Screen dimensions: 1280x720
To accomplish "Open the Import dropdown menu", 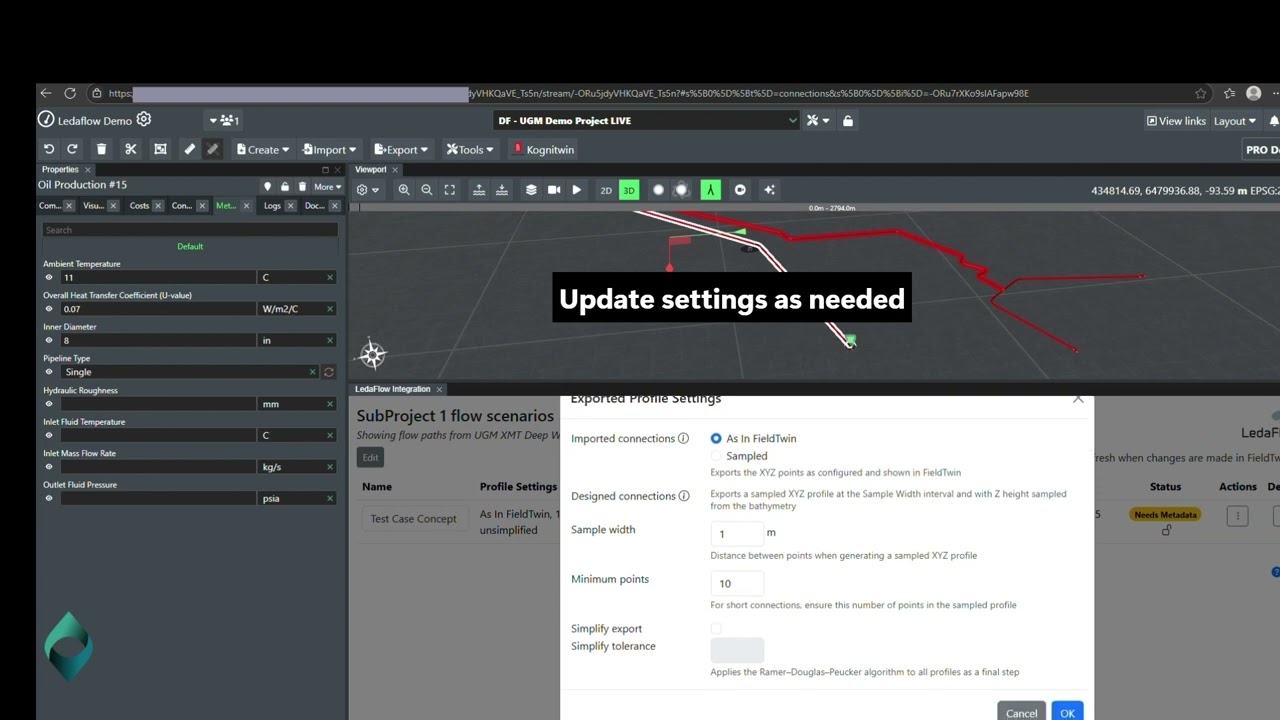I will point(329,150).
